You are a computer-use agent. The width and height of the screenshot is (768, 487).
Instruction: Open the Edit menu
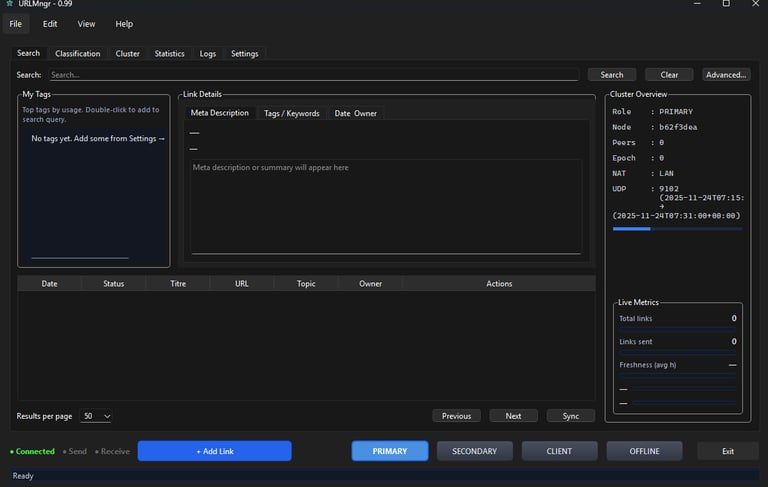click(x=49, y=24)
